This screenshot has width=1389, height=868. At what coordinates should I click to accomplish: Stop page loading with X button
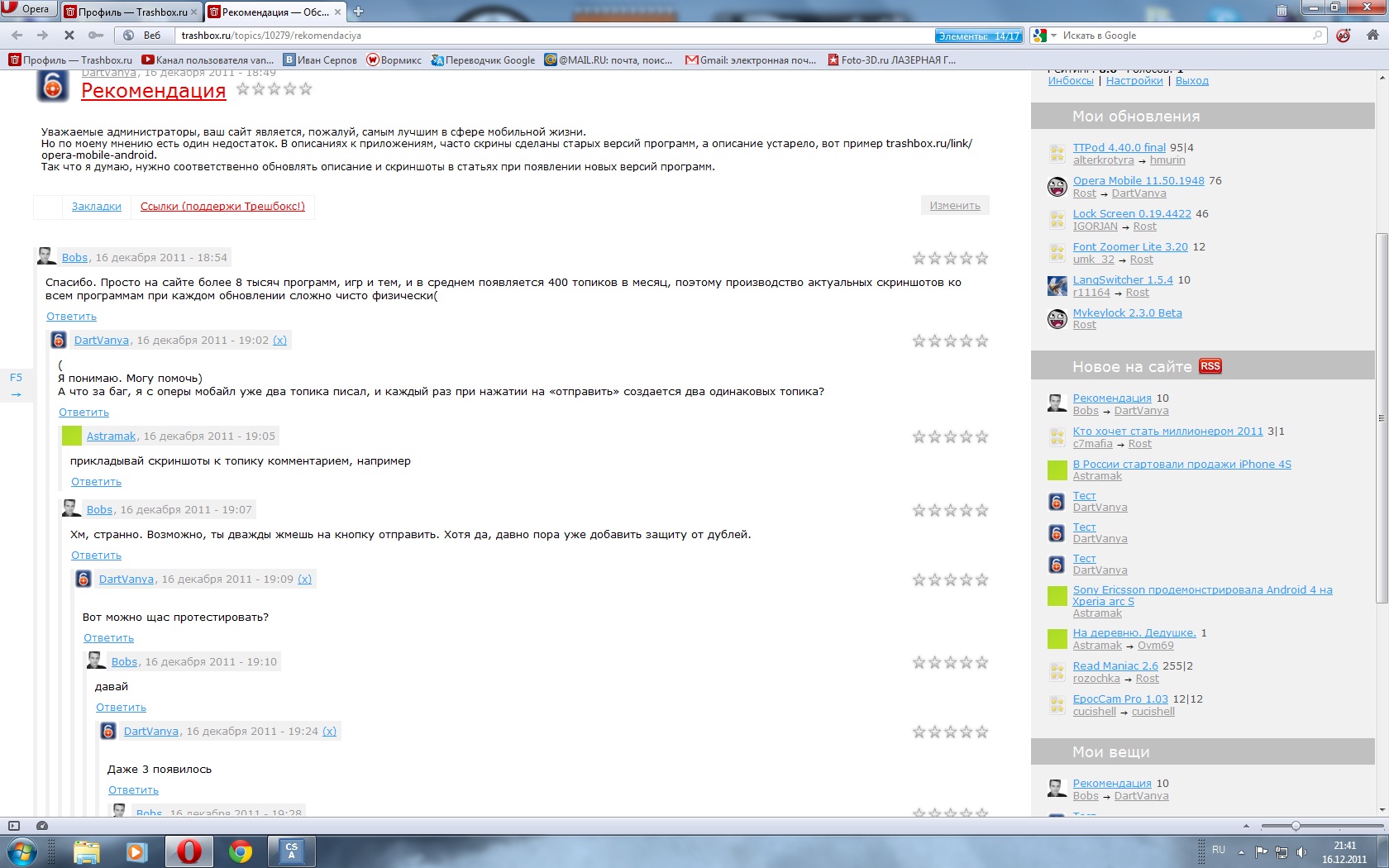69,36
